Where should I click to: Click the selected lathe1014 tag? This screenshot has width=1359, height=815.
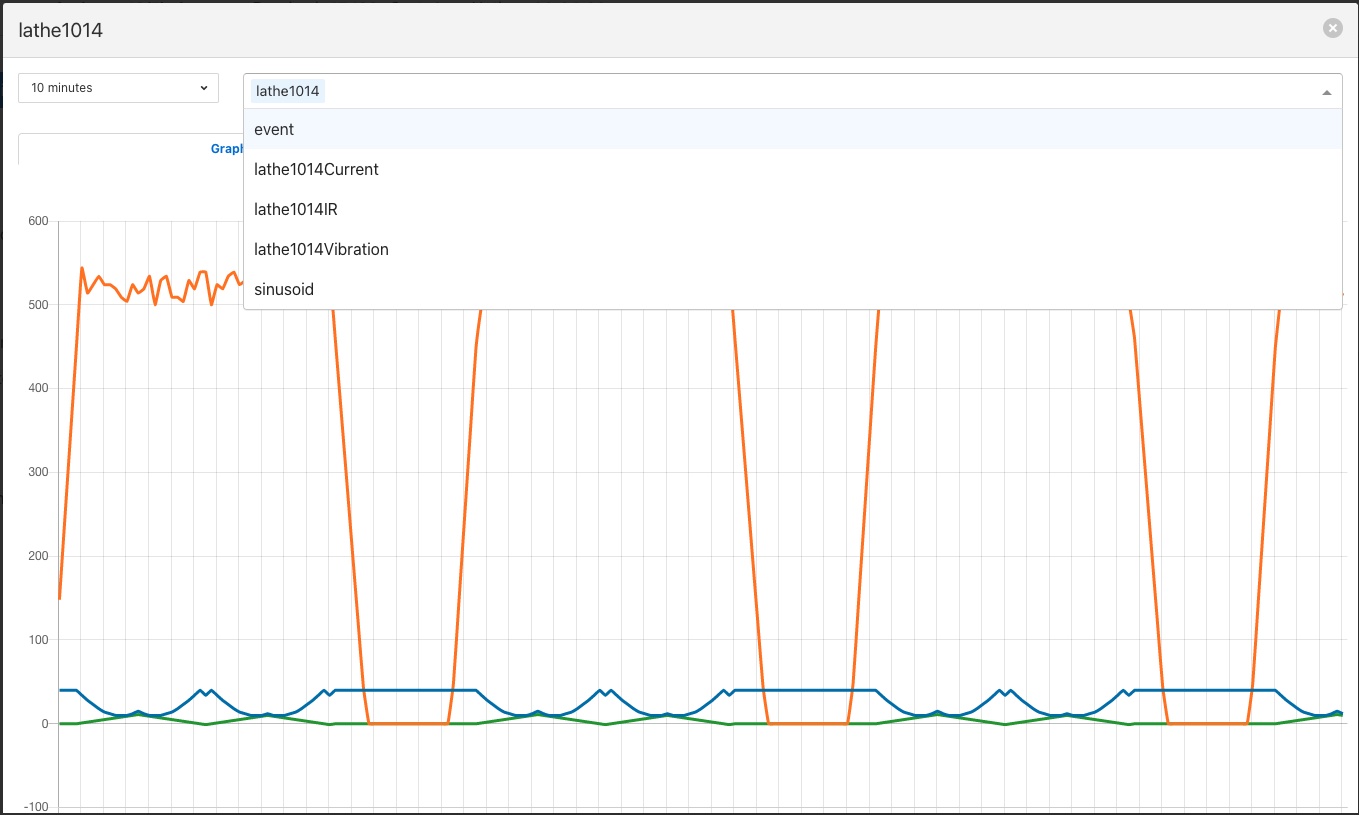point(288,91)
